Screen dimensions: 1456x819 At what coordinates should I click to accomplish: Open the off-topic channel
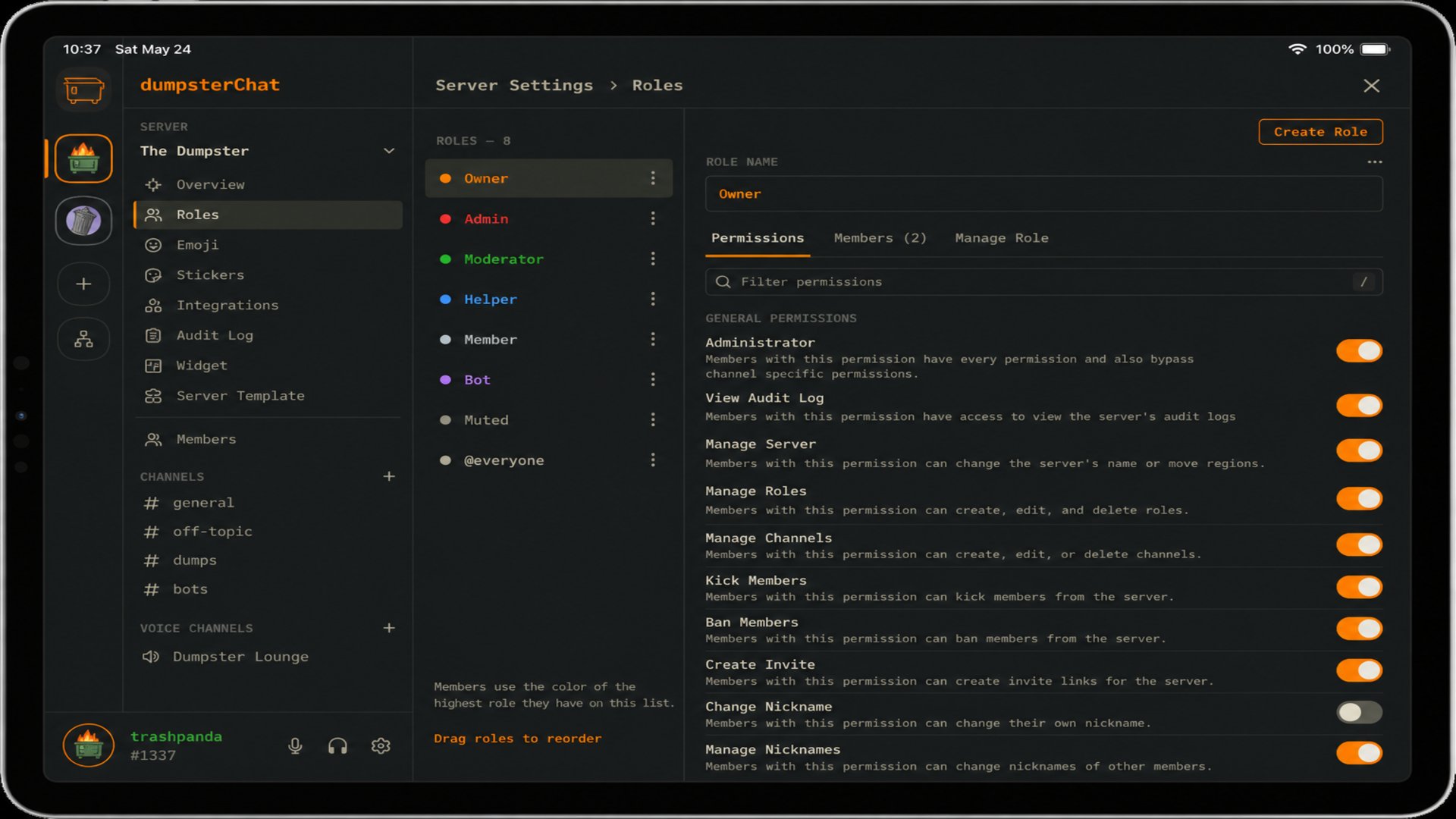(x=268, y=532)
